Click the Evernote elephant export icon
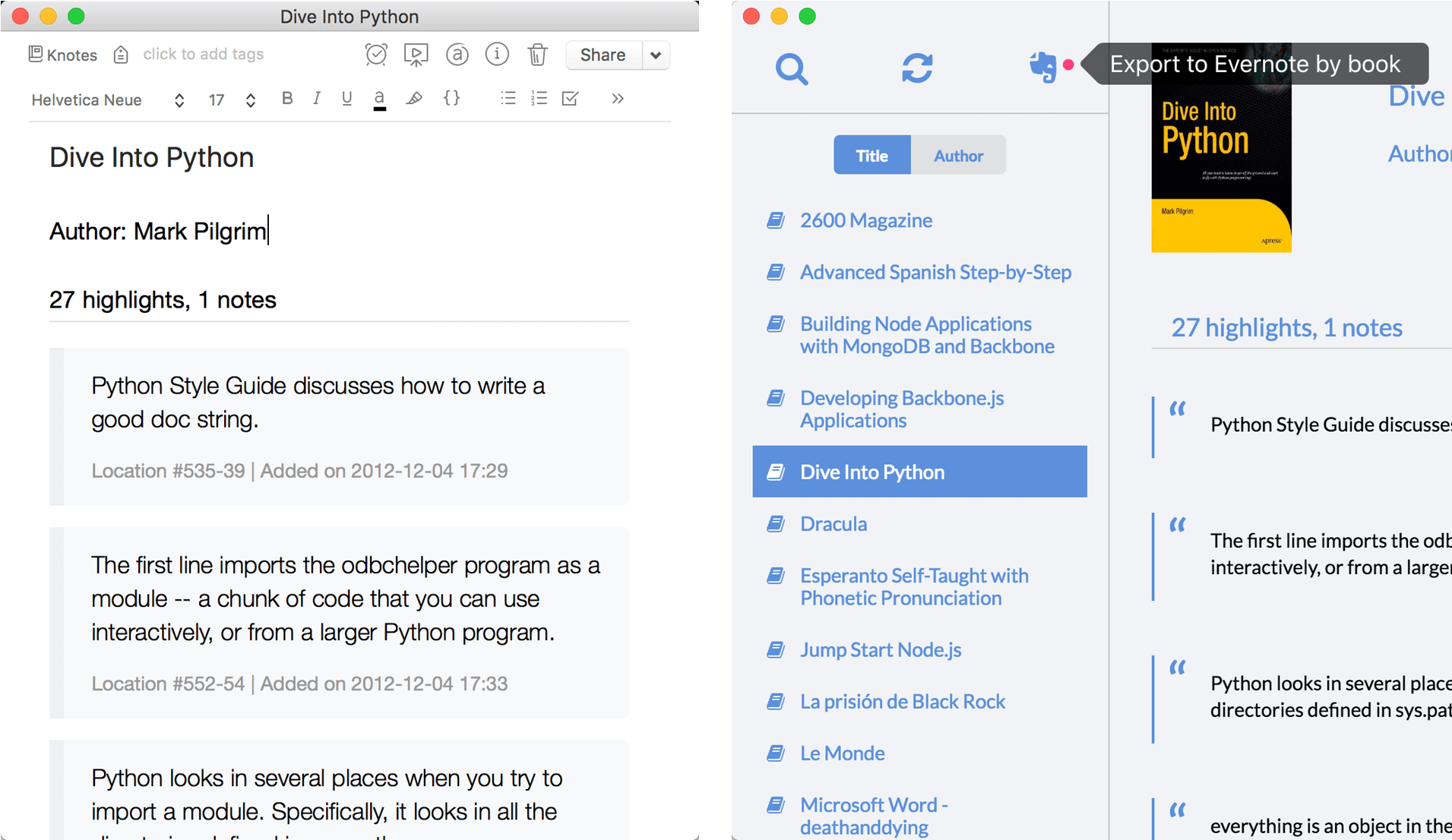The width and height of the screenshot is (1452, 840). [1043, 67]
